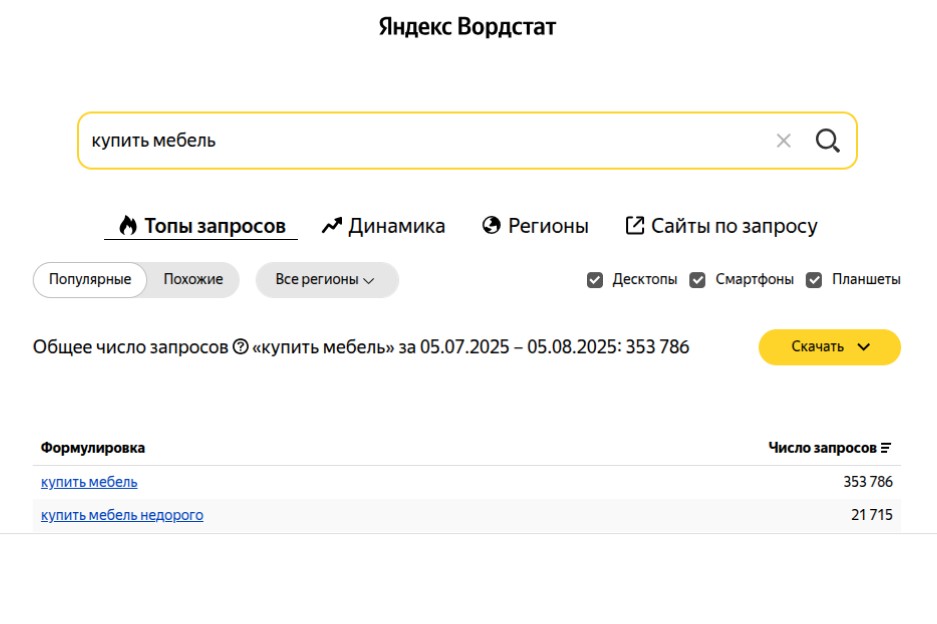Select the Похожие toggle option
937x624 pixels.
pyautogui.click(x=193, y=279)
